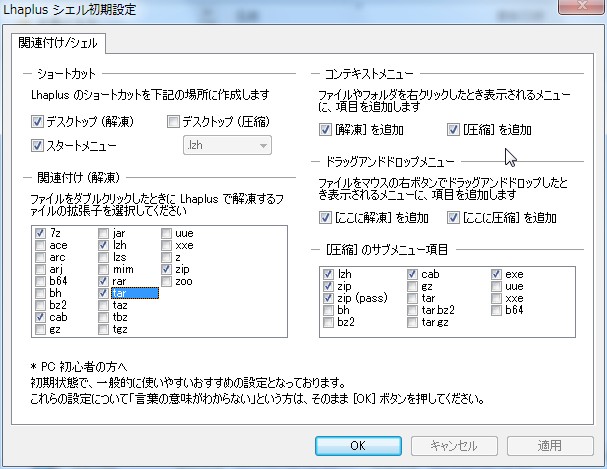This screenshot has height=469, width=607.
Task: Close the Lhaplus setup dialog
Action: (x=582, y=6)
